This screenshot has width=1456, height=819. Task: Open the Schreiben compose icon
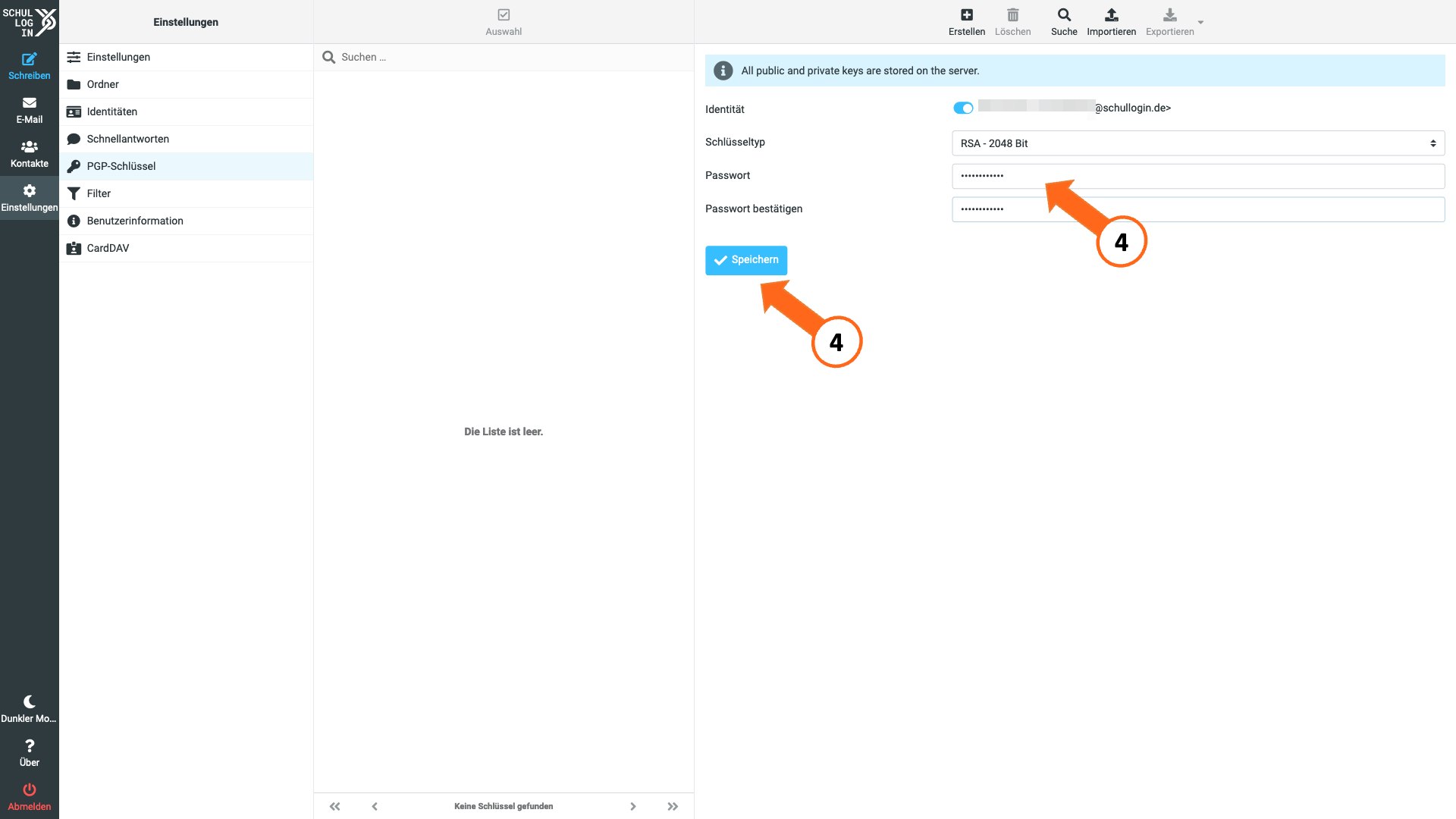click(x=30, y=59)
